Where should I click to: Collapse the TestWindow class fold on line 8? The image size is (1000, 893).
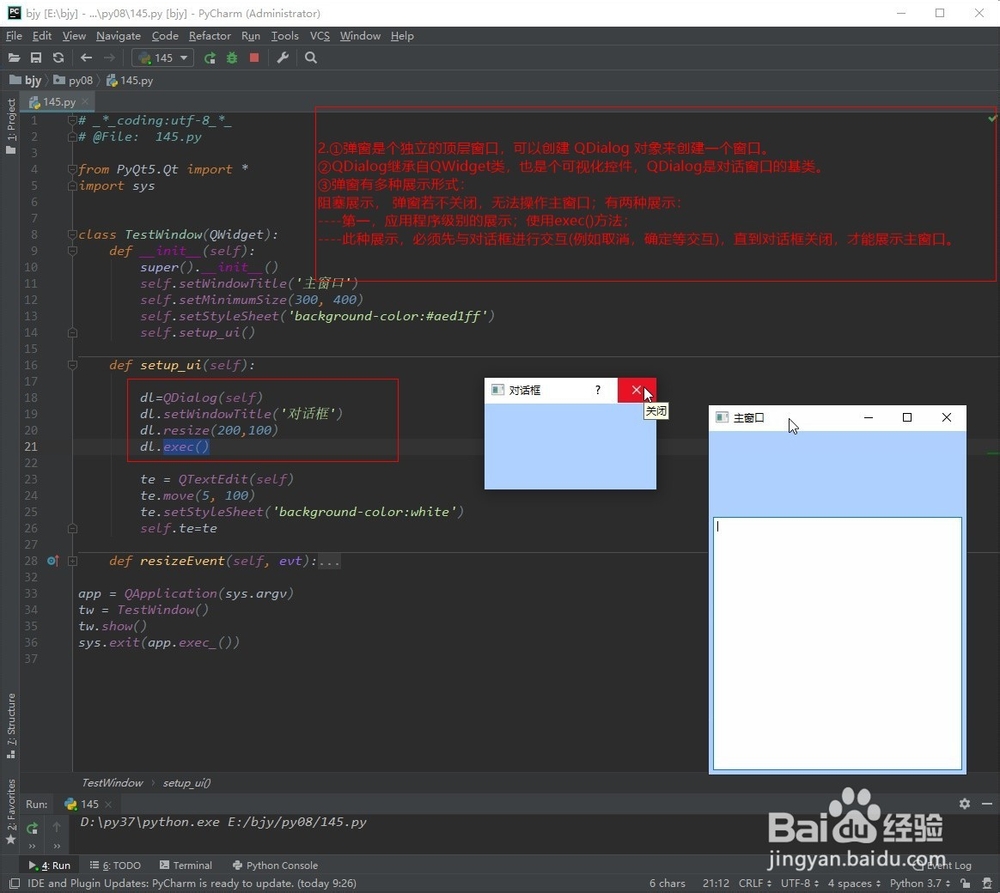coord(73,235)
